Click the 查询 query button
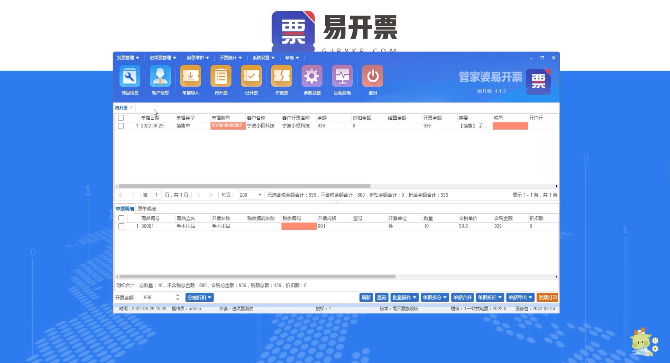 click(x=382, y=297)
